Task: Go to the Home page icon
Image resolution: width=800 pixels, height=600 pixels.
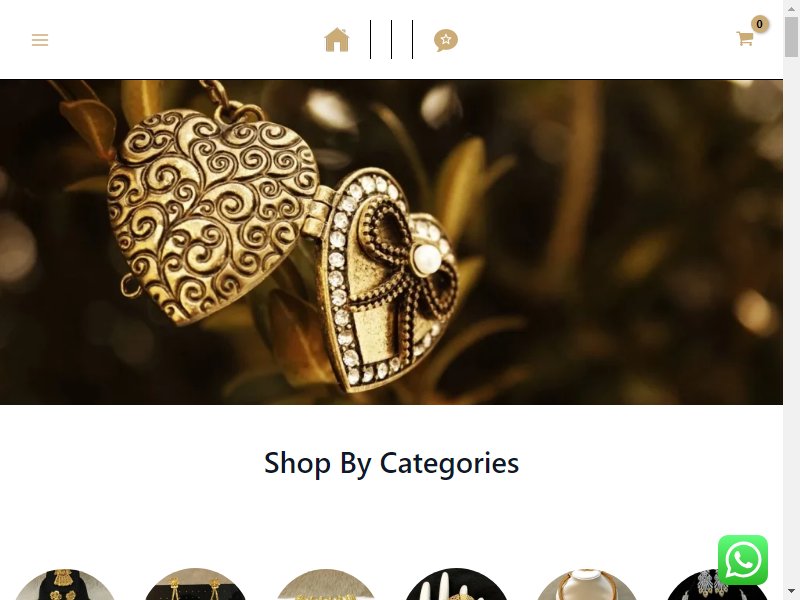Action: 337,40
